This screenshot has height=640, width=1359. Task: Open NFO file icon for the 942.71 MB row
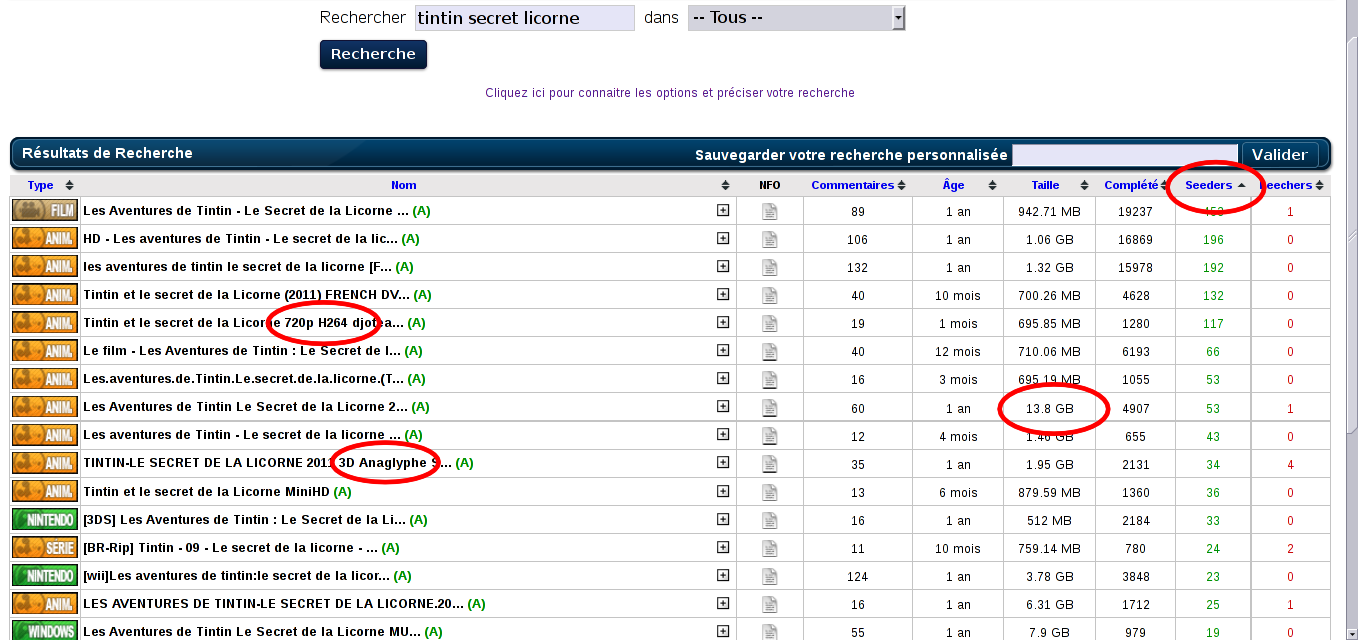(x=769, y=211)
